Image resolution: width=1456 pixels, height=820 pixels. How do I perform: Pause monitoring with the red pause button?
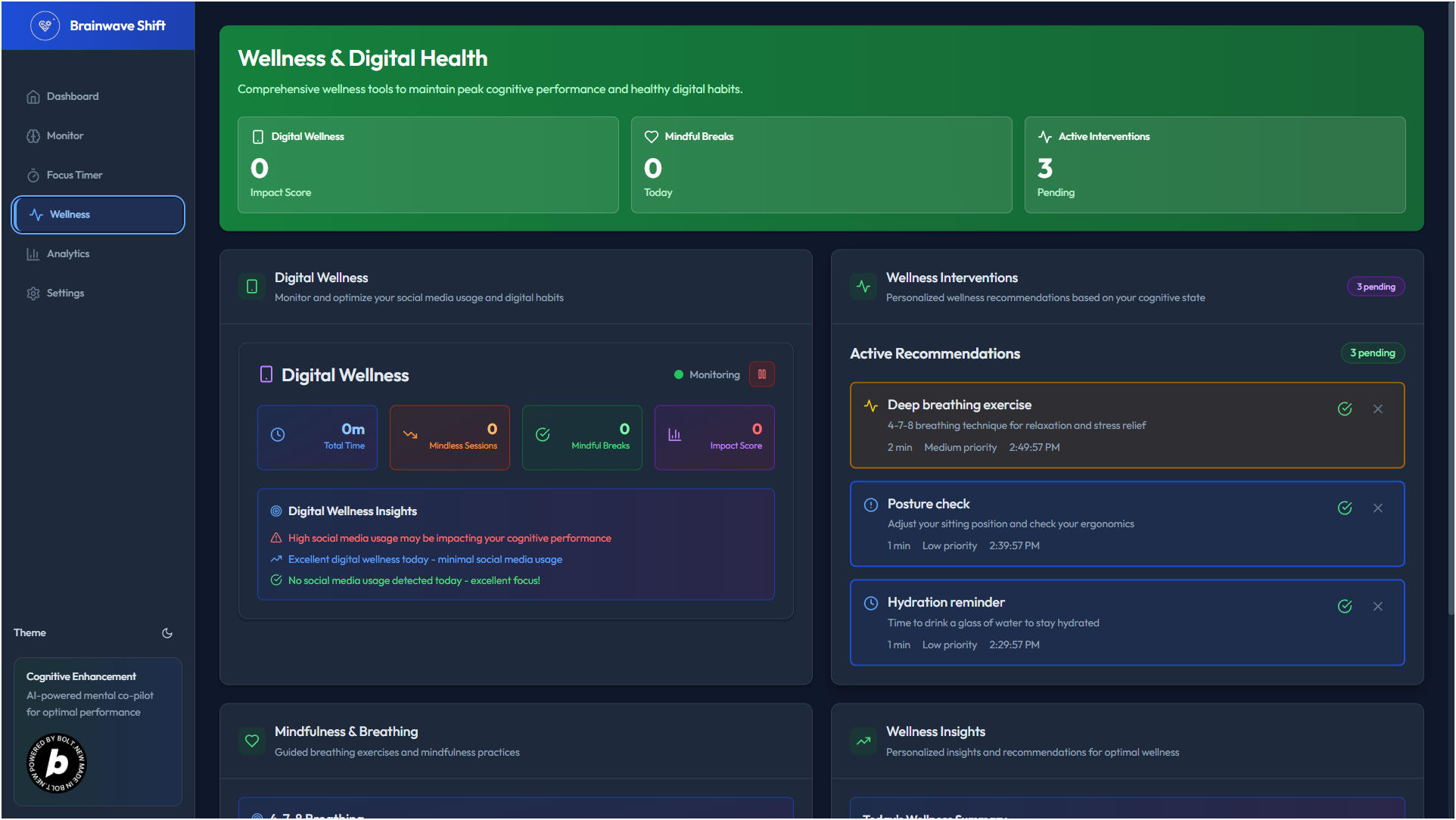761,374
